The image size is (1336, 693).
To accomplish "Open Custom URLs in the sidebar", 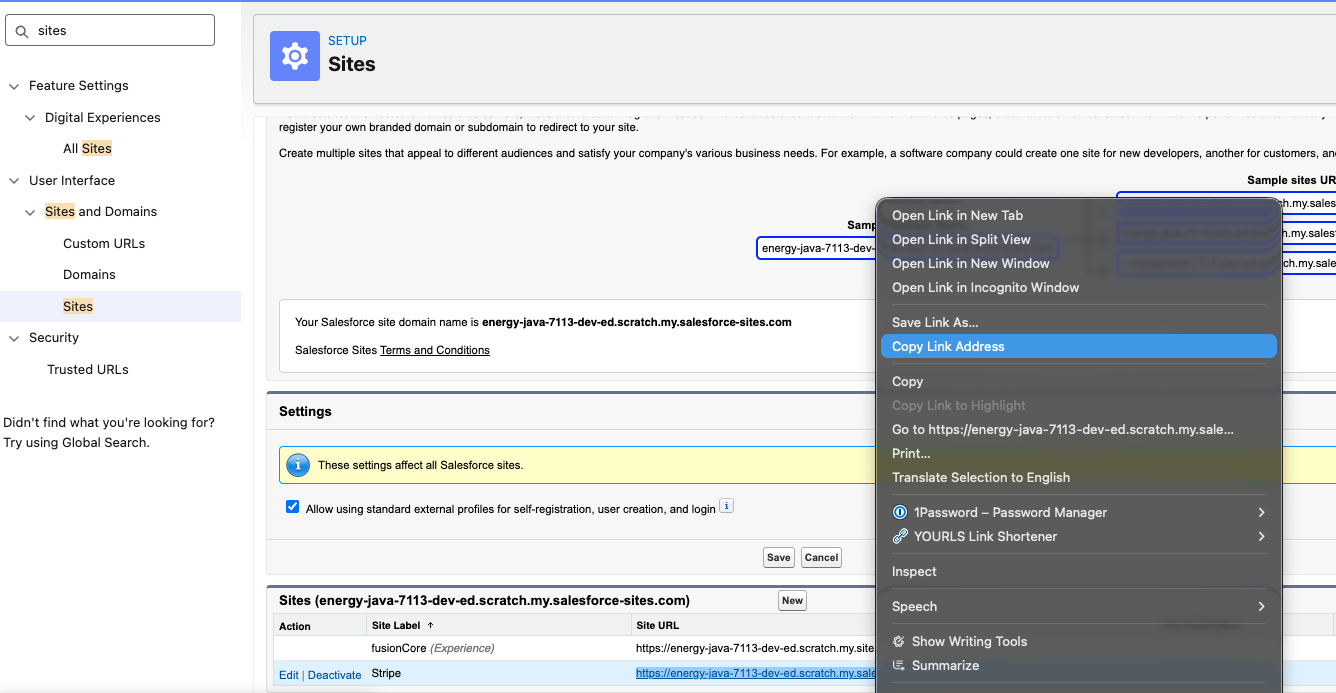I will click(x=104, y=243).
